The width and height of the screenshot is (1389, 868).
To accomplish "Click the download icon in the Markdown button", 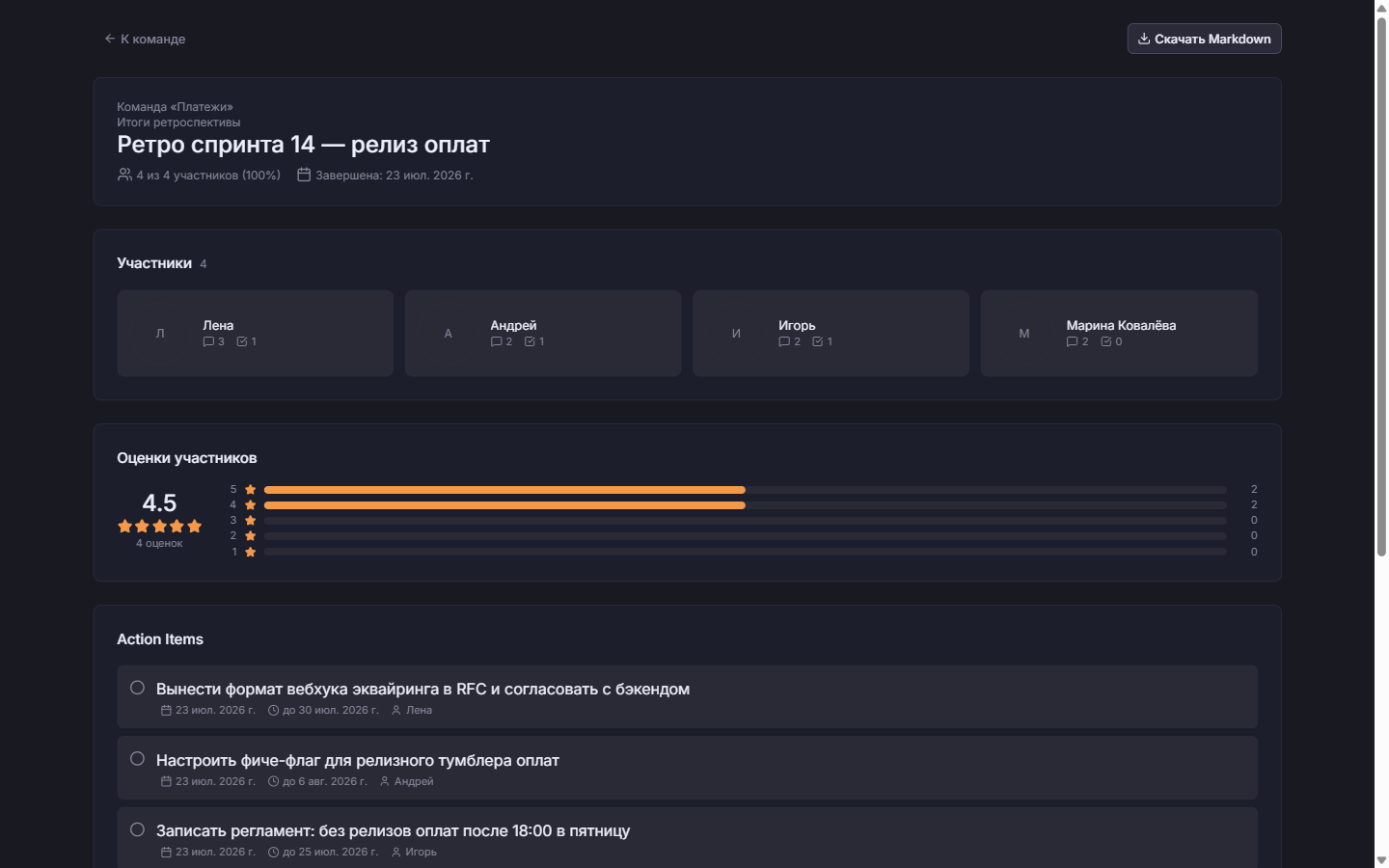I will [1144, 39].
